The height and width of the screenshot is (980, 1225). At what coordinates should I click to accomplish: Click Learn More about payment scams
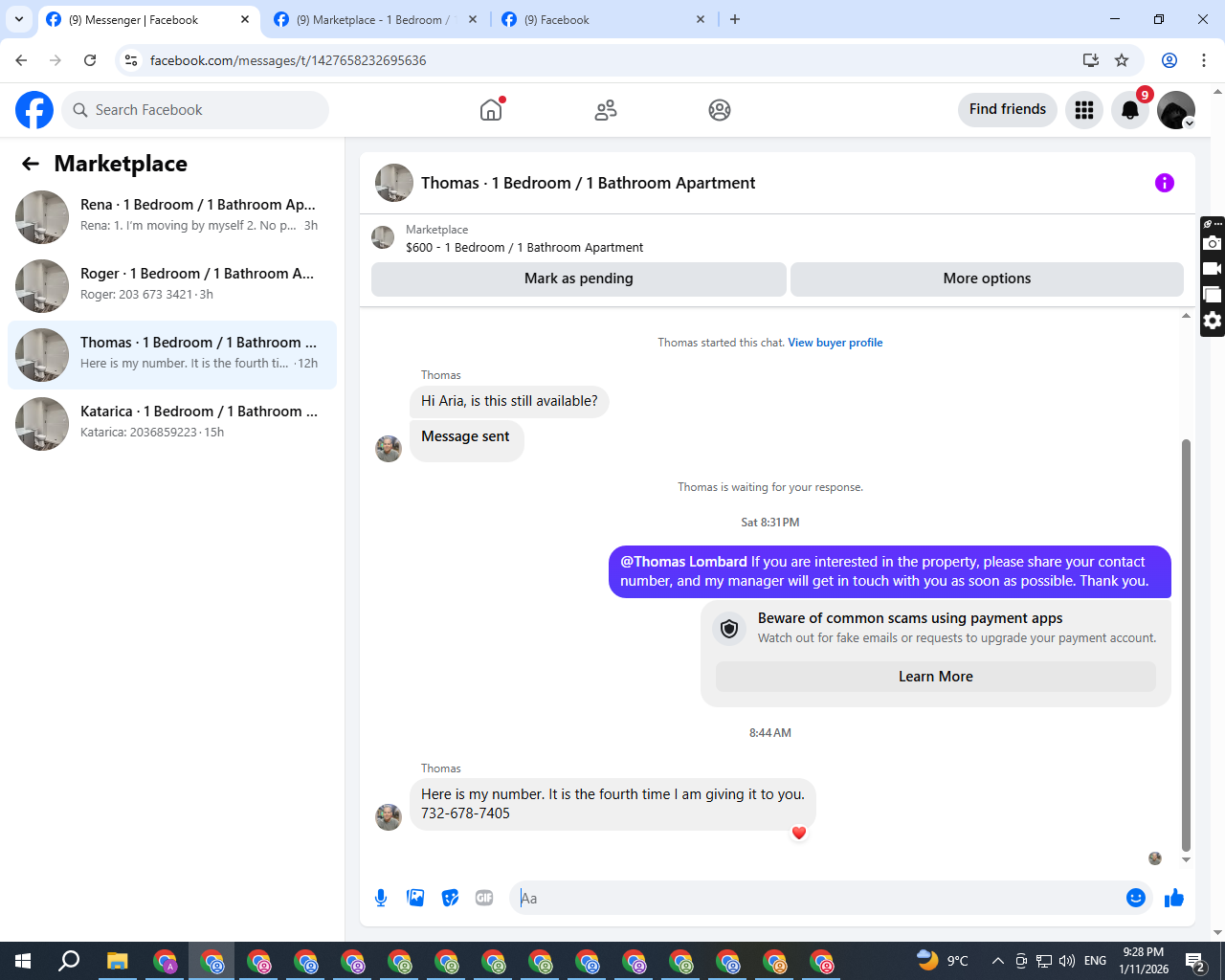(936, 677)
